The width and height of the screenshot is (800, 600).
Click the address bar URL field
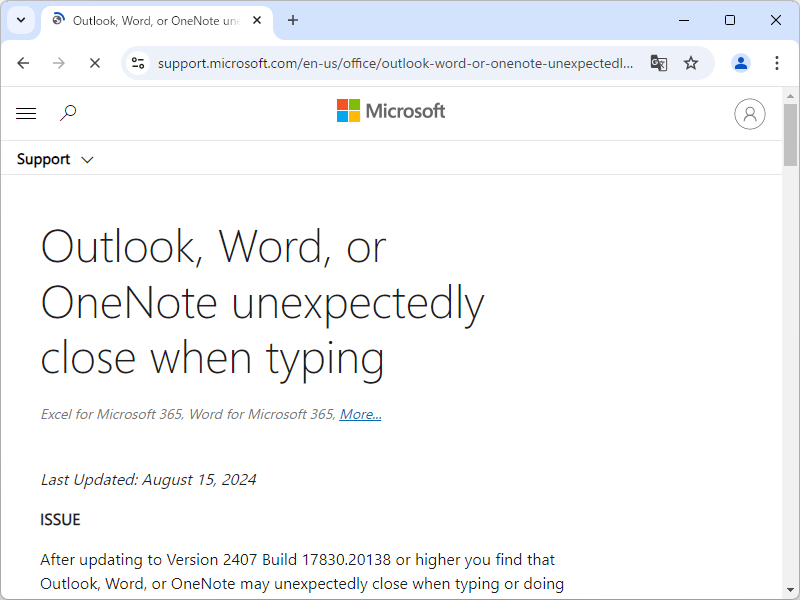point(395,63)
